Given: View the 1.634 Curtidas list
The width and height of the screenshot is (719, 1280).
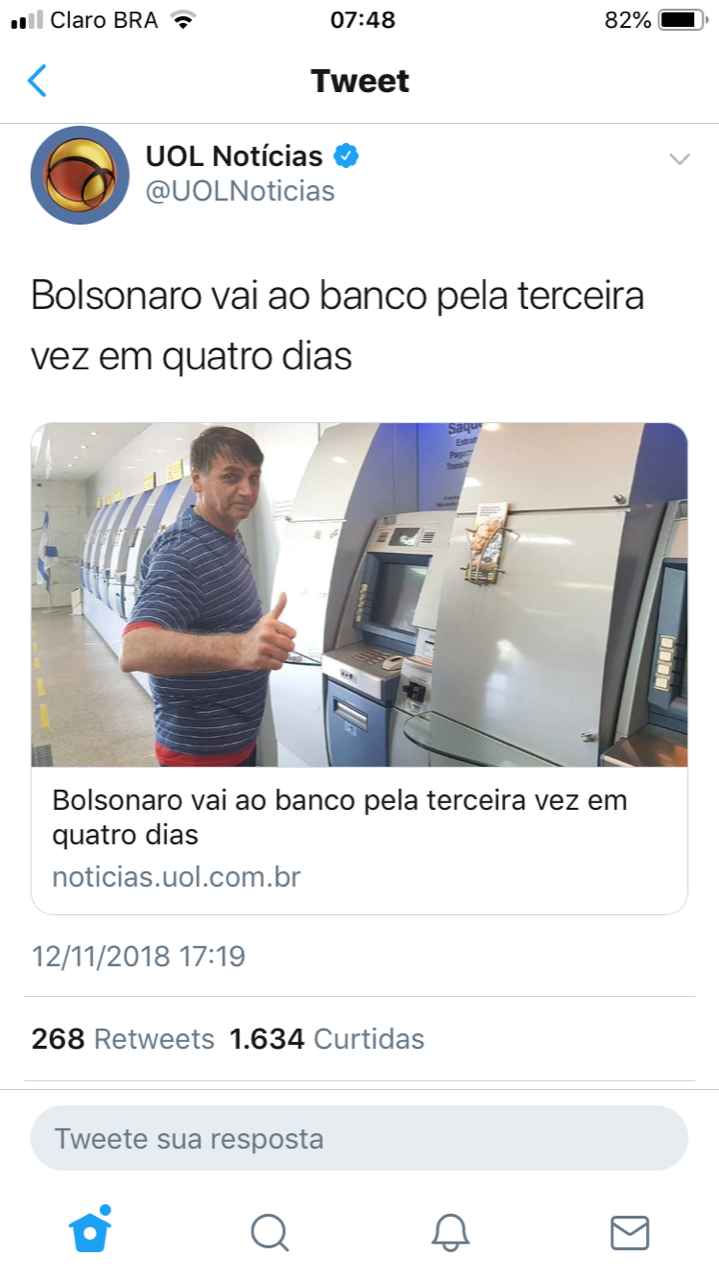Looking at the screenshot, I should click(327, 1039).
